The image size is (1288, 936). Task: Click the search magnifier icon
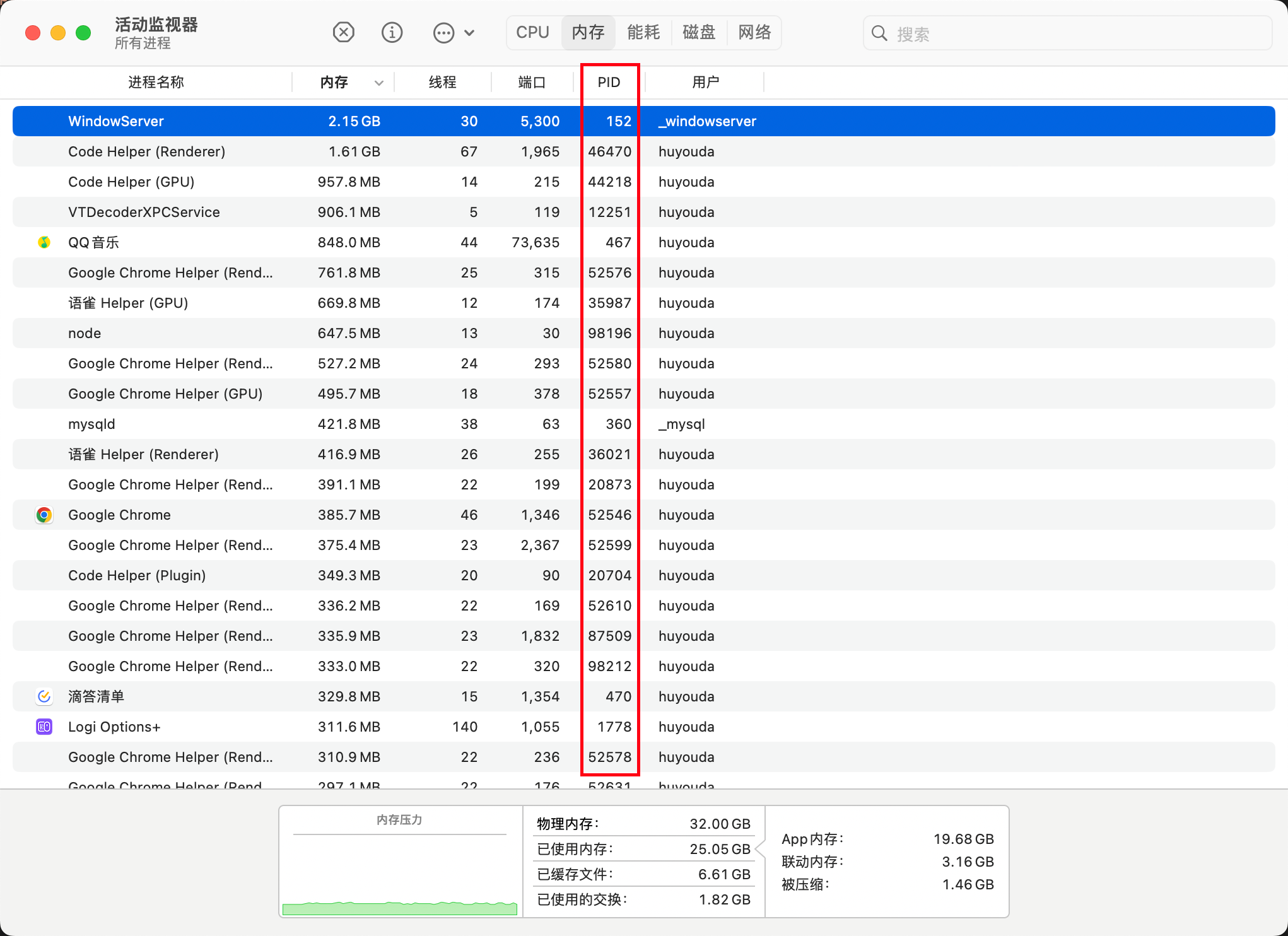pos(879,33)
